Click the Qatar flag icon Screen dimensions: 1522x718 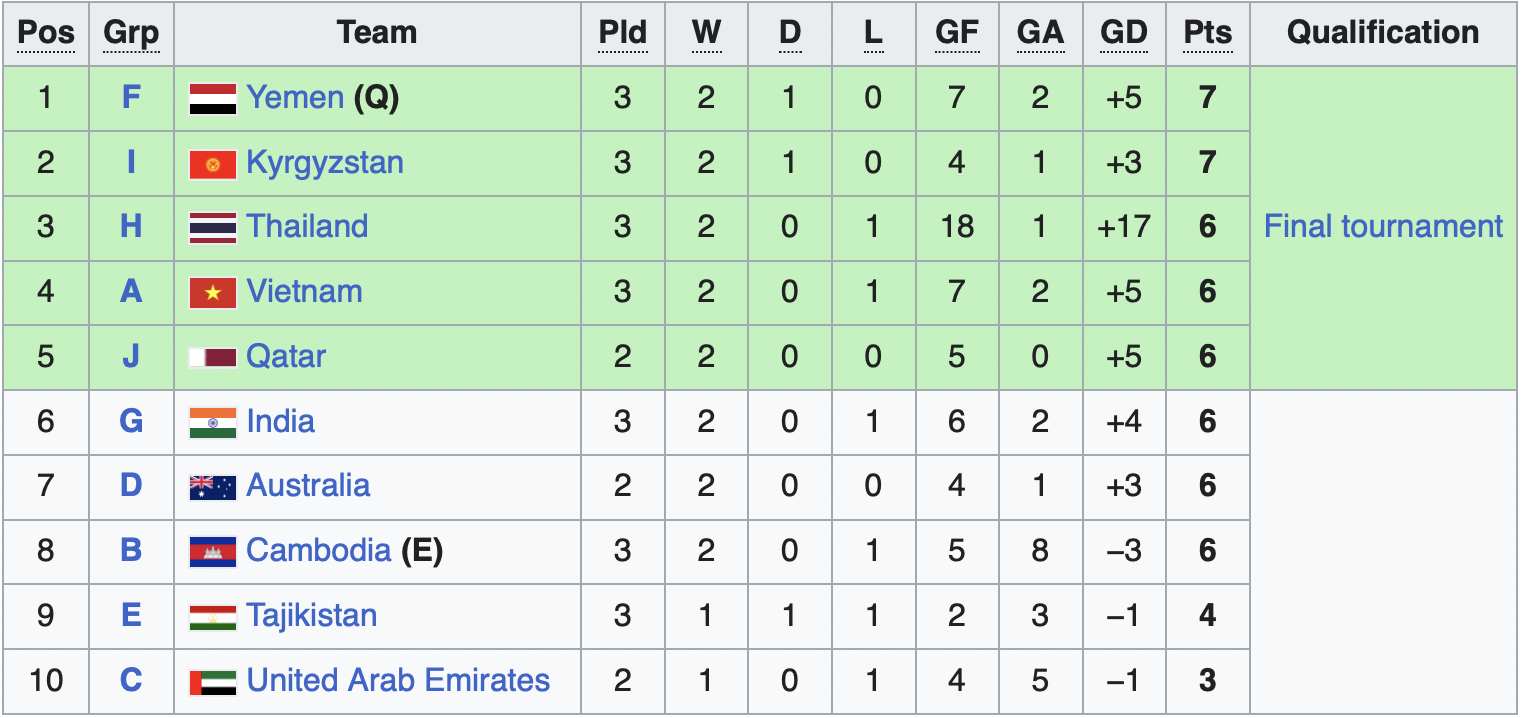coord(213,357)
